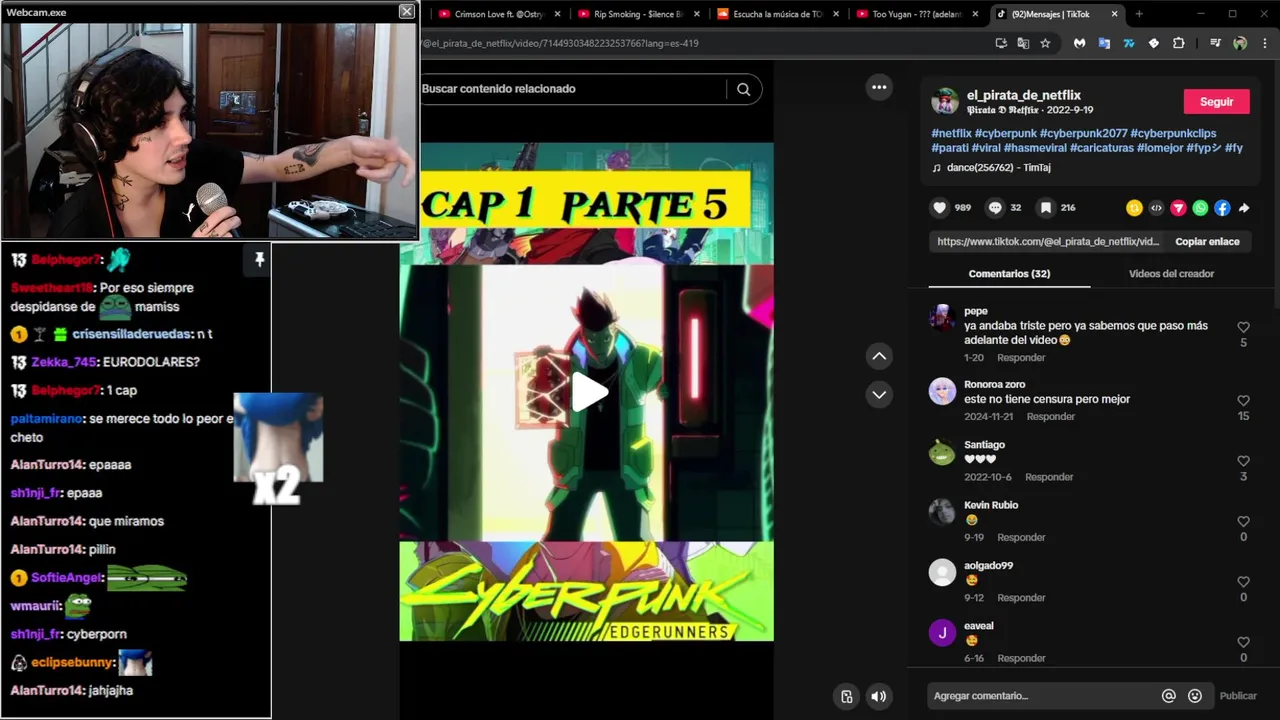
Task: Like Ronoroa zoro's comment
Action: [1243, 401]
